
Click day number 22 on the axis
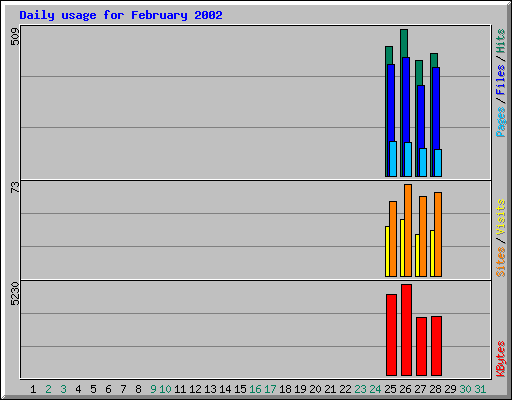[x=345, y=389]
